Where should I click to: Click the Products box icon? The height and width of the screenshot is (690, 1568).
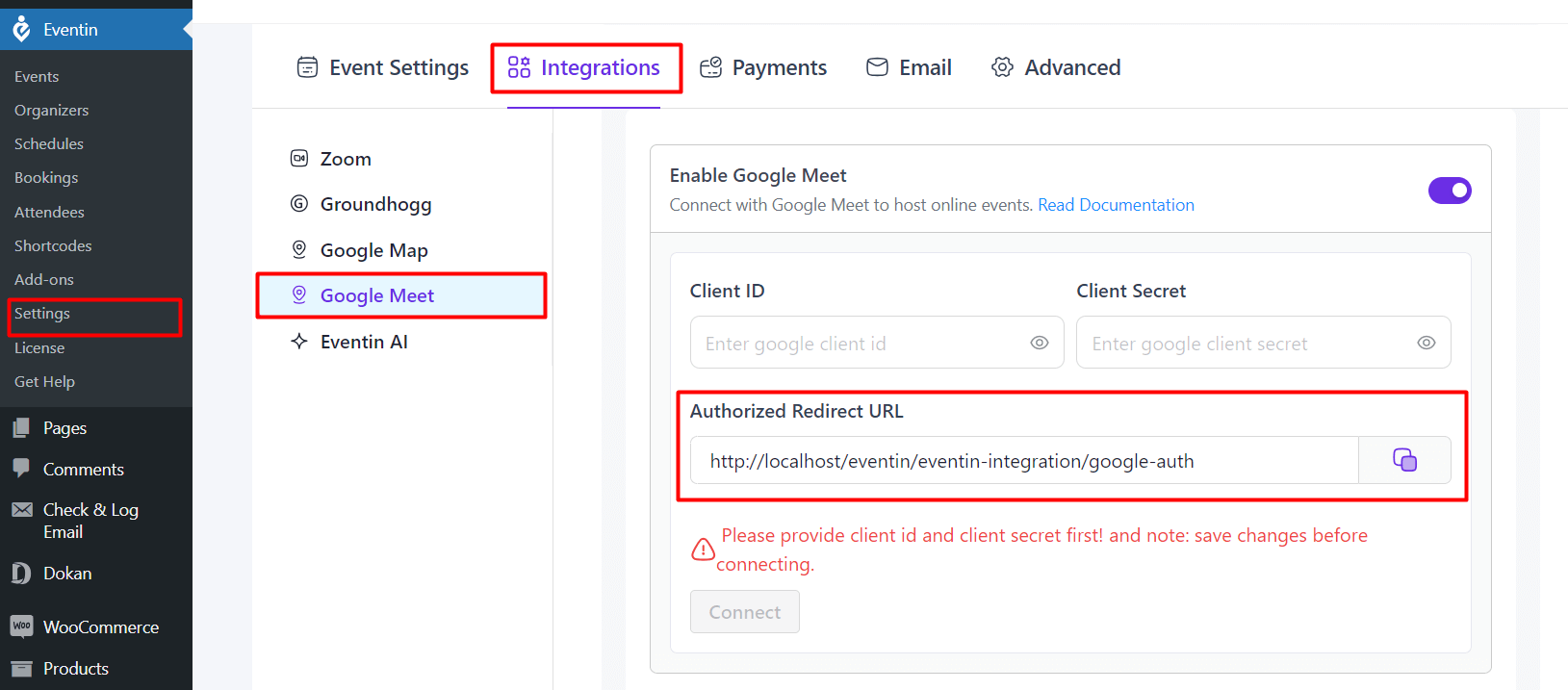21,669
